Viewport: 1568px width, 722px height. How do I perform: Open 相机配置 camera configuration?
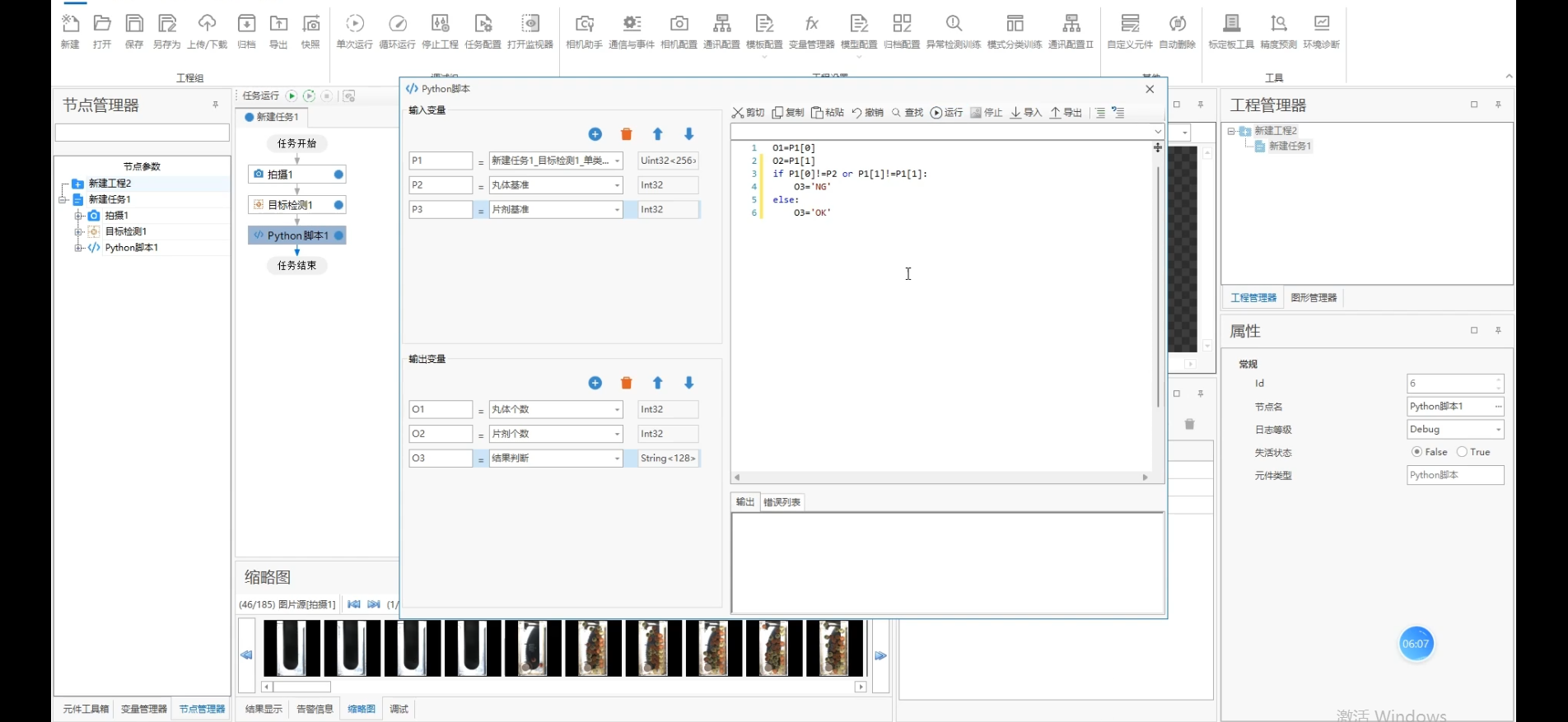pos(679,31)
